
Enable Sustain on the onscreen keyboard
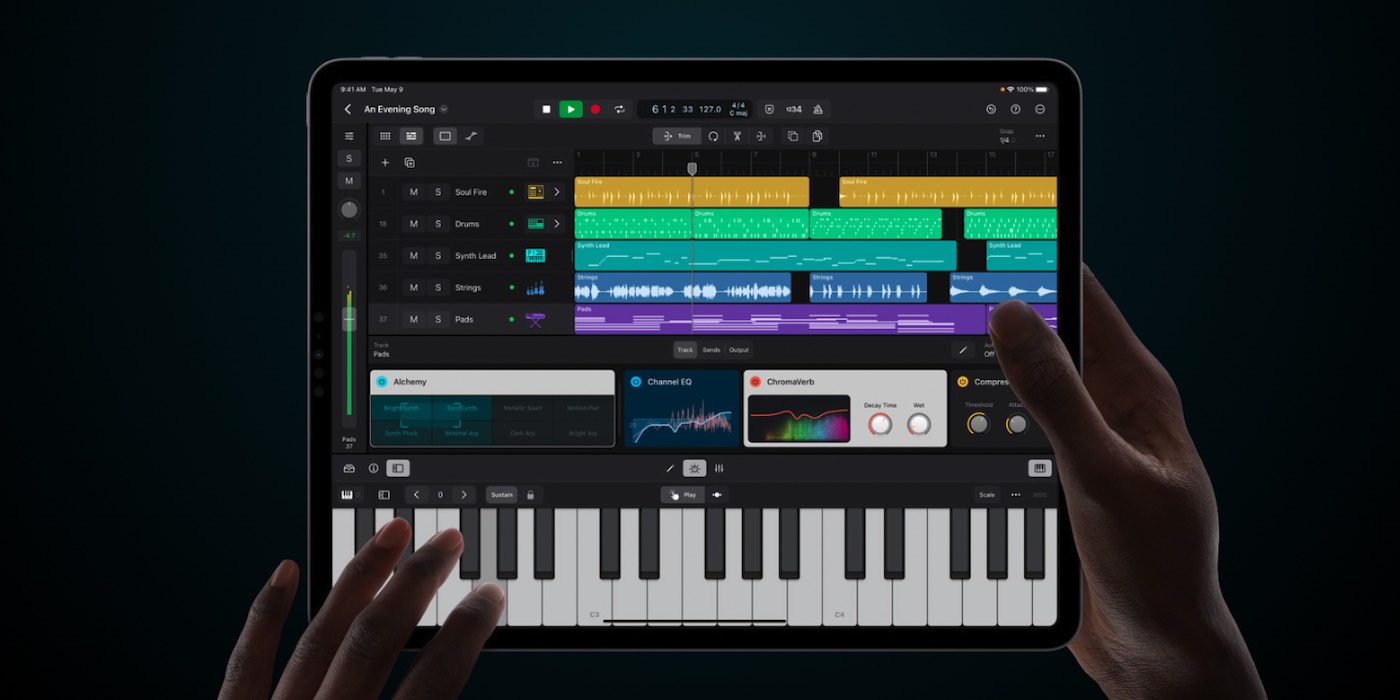(501, 494)
